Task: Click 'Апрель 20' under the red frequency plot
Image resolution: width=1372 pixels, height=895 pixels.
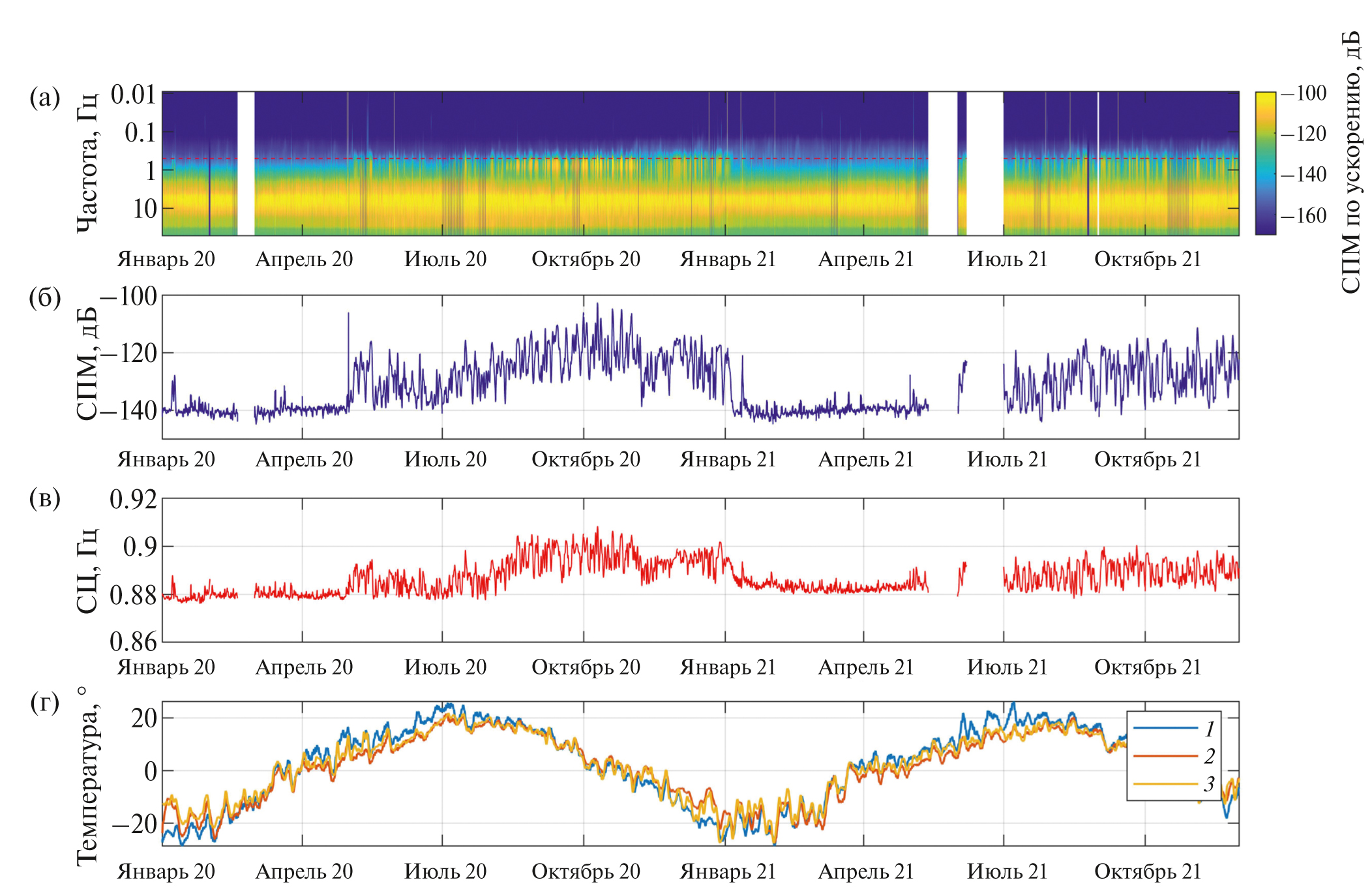Action: (x=304, y=667)
